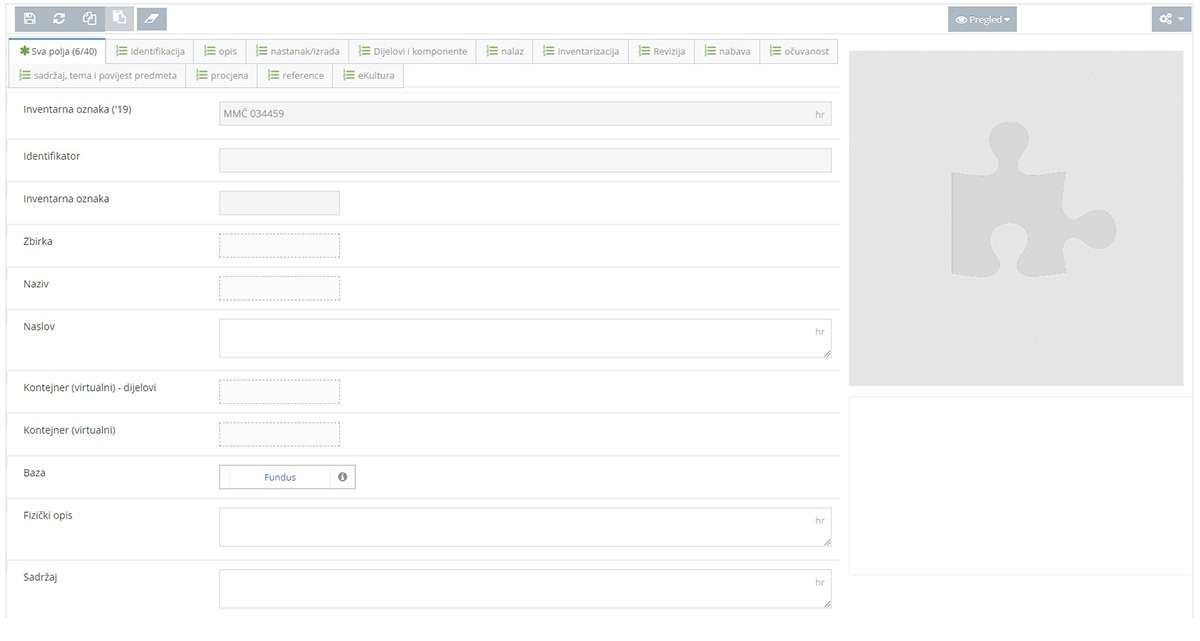Click the paste icon in toolbar
1200x641 pixels.
click(119, 19)
